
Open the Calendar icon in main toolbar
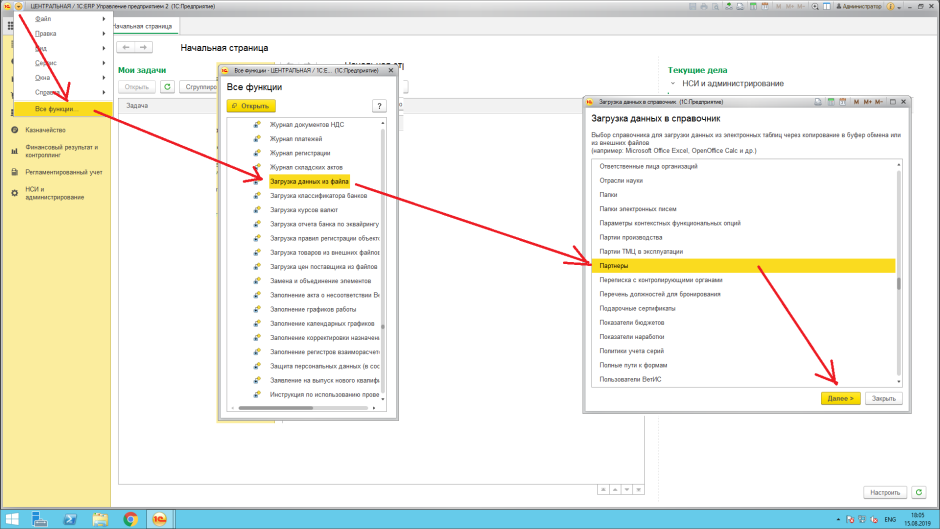[x=764, y=6]
